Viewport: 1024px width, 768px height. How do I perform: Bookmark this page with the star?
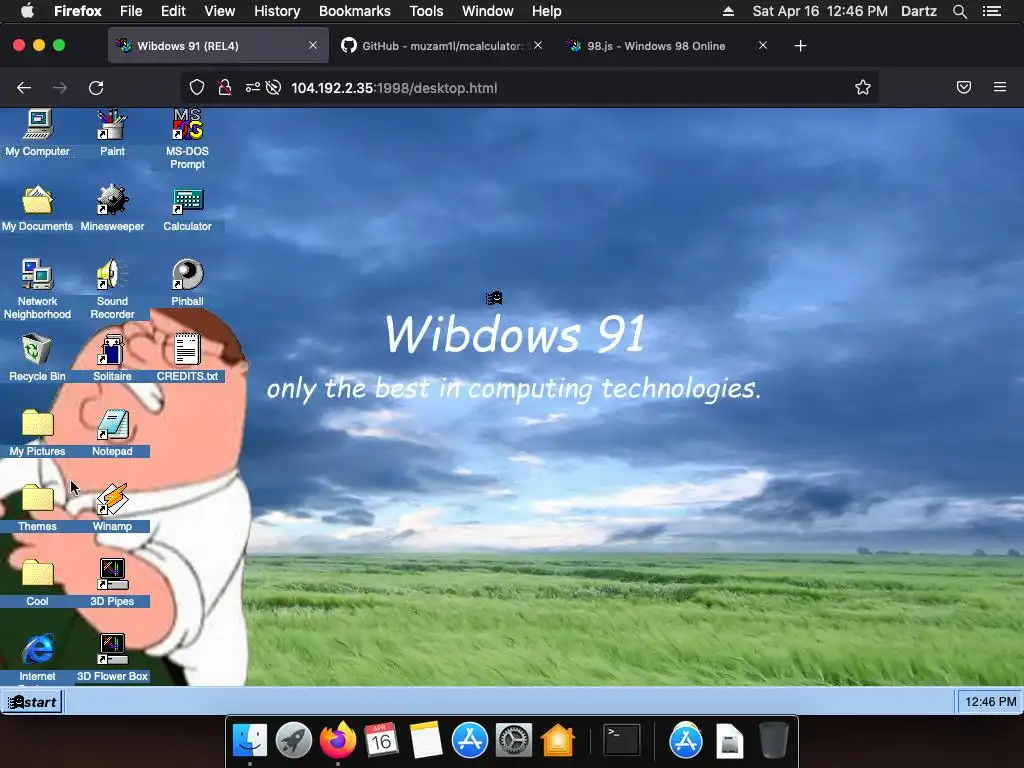(x=863, y=88)
